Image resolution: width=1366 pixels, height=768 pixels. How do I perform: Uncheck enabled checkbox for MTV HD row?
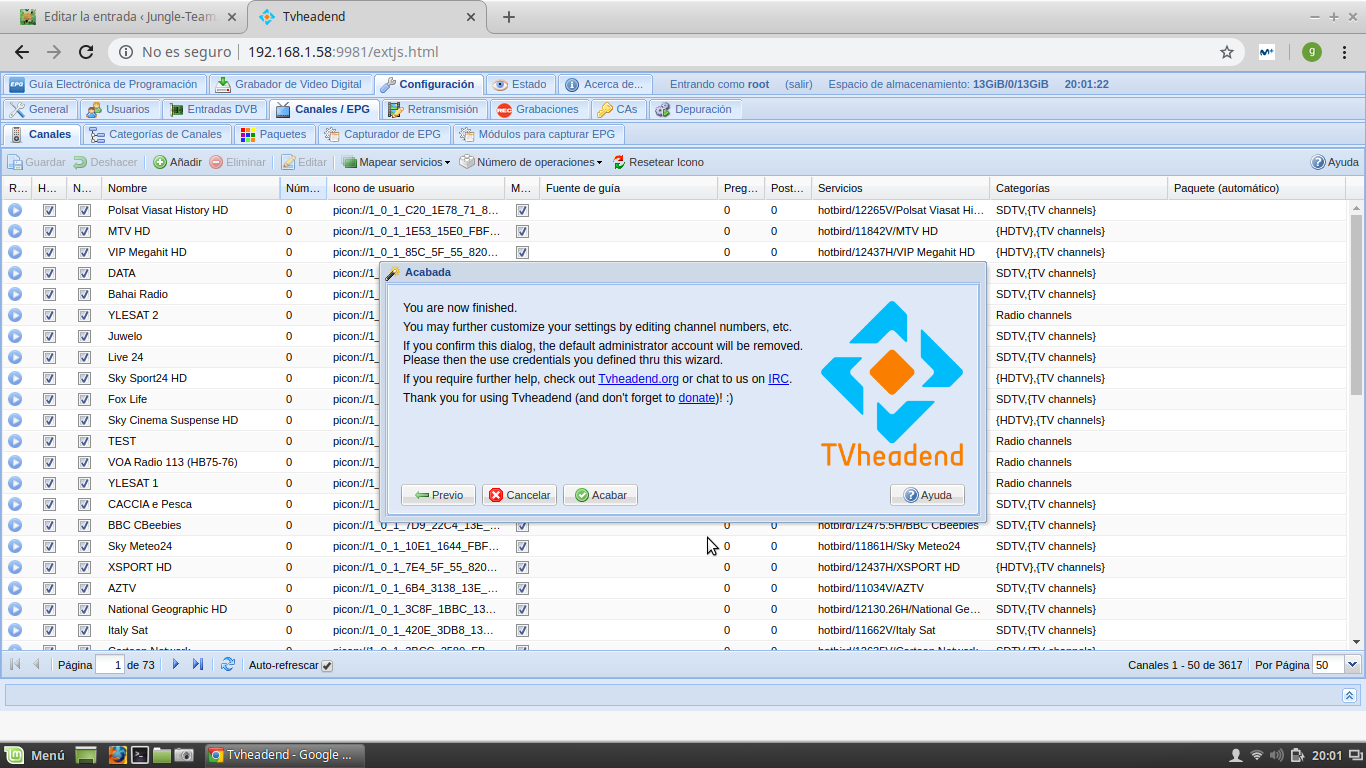pyautogui.click(x=49, y=231)
